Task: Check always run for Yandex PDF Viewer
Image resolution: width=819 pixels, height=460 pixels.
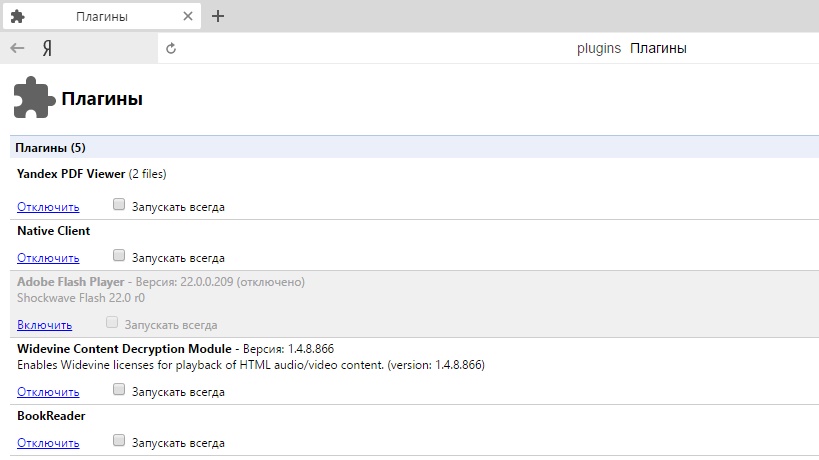Action: point(119,204)
